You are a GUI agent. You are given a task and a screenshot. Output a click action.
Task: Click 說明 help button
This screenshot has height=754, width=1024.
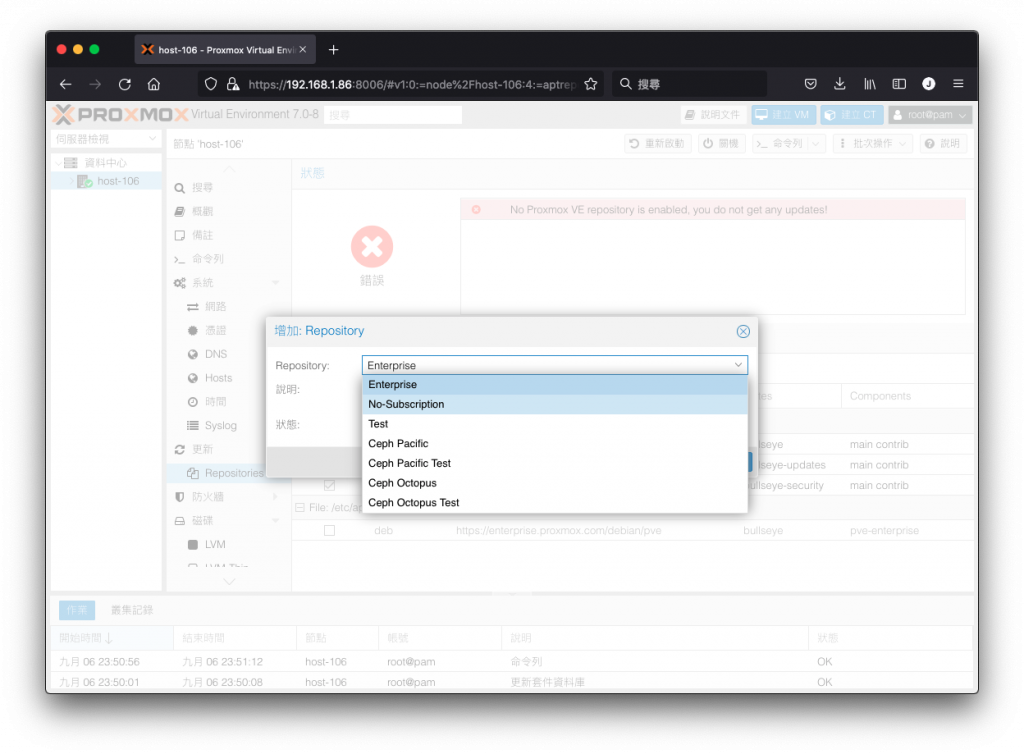point(942,144)
